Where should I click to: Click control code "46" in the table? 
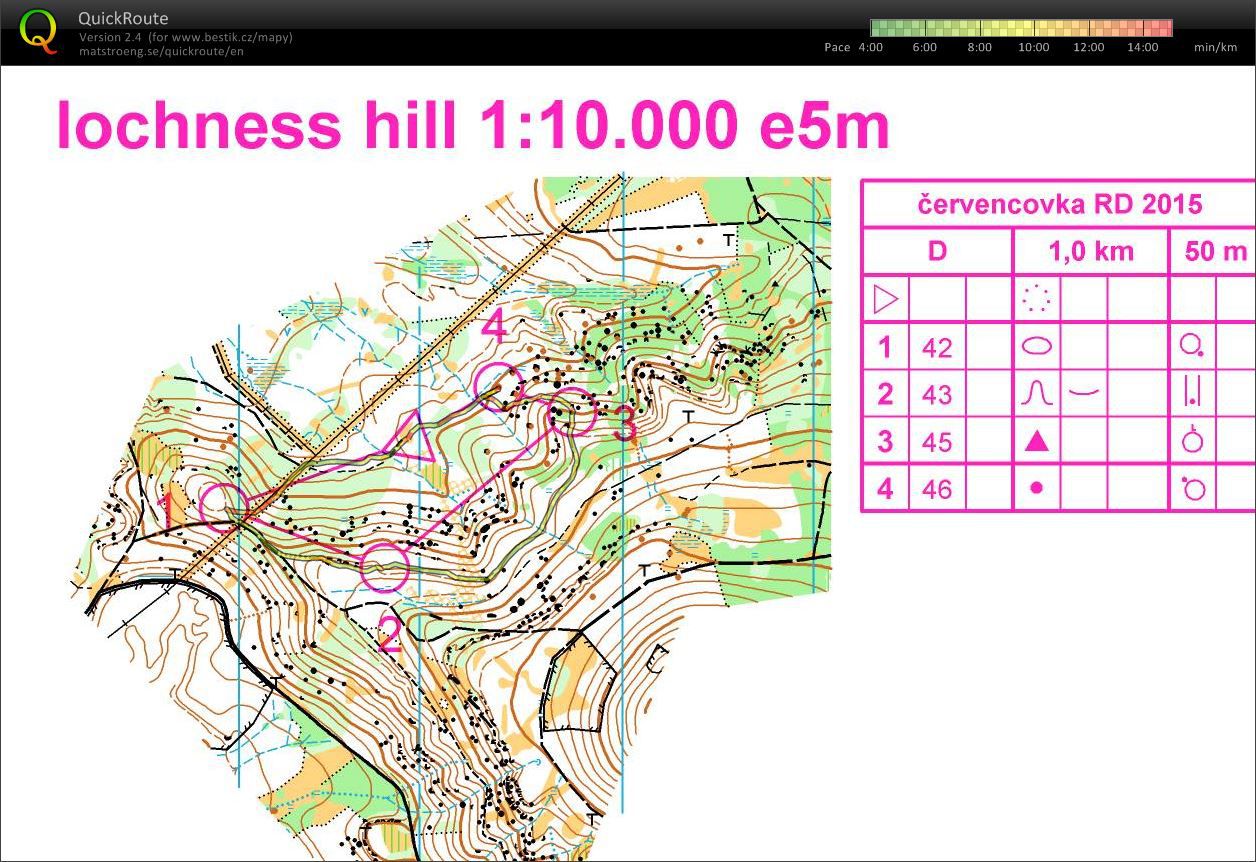pos(937,489)
